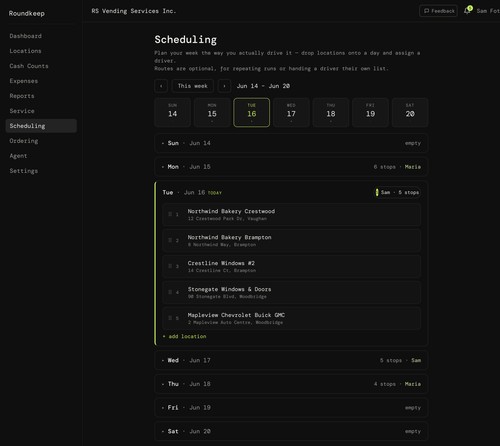Select the Wed 17 day tile
Screen dimensions: 500x446
pos(291,112)
